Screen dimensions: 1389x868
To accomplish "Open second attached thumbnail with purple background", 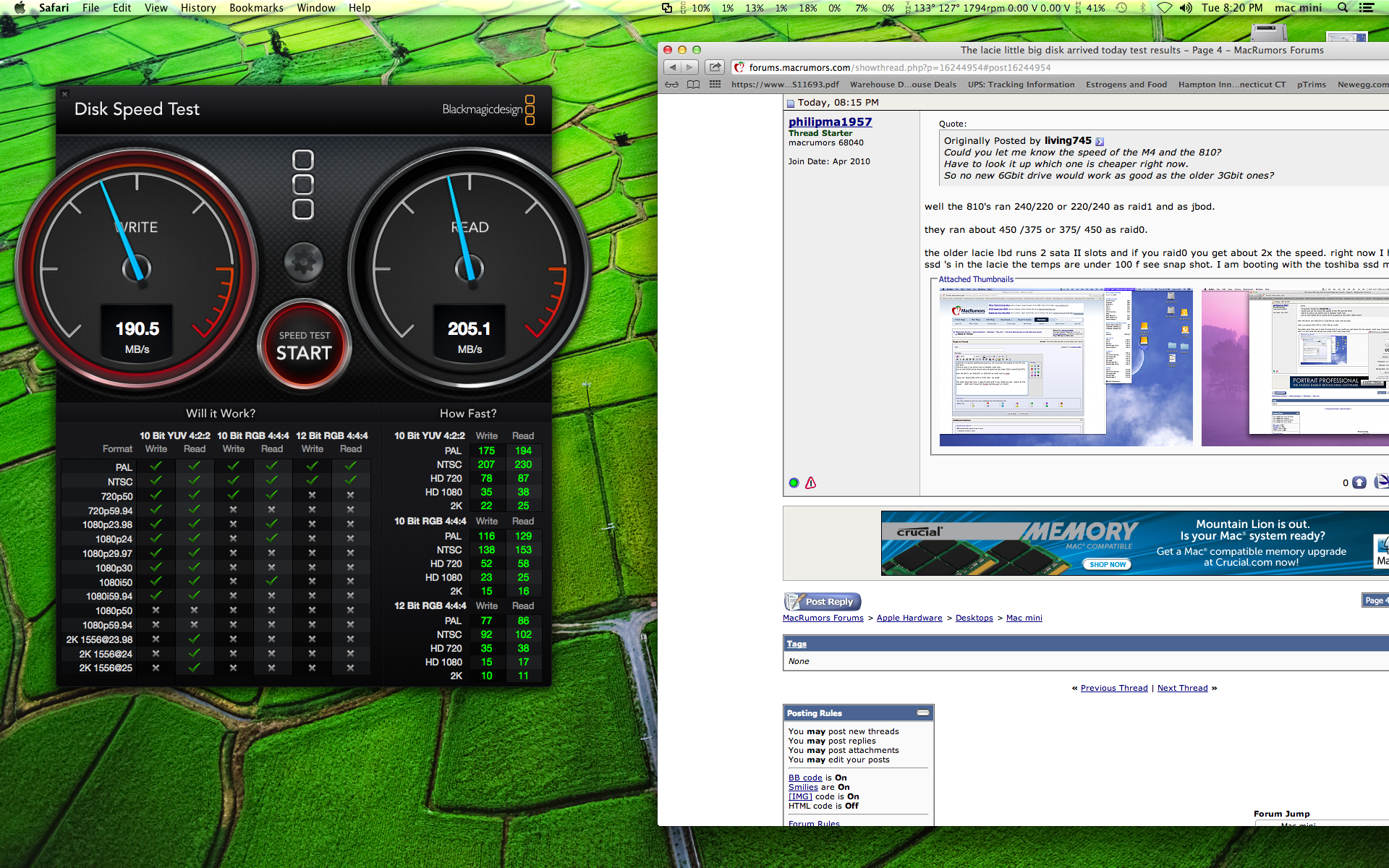I will (1295, 367).
